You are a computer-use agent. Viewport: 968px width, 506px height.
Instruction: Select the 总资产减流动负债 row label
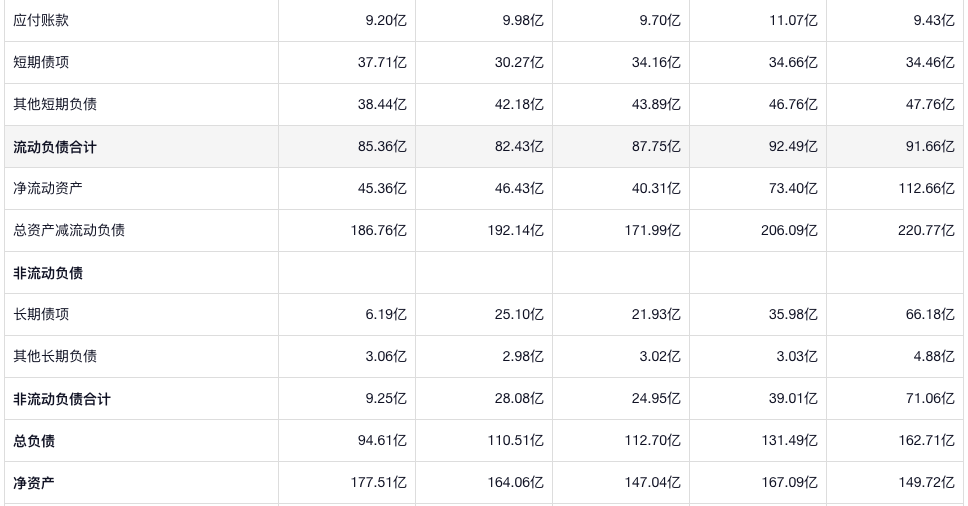(x=69, y=231)
